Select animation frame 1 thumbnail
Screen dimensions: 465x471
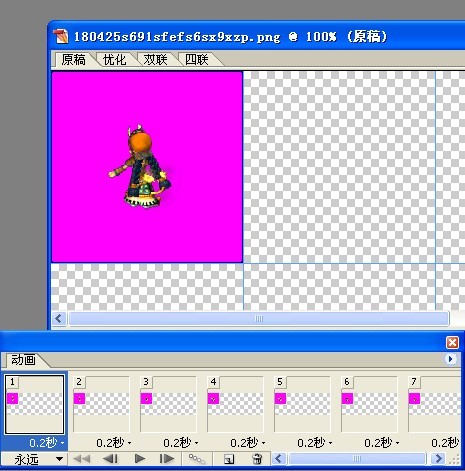click(34, 404)
